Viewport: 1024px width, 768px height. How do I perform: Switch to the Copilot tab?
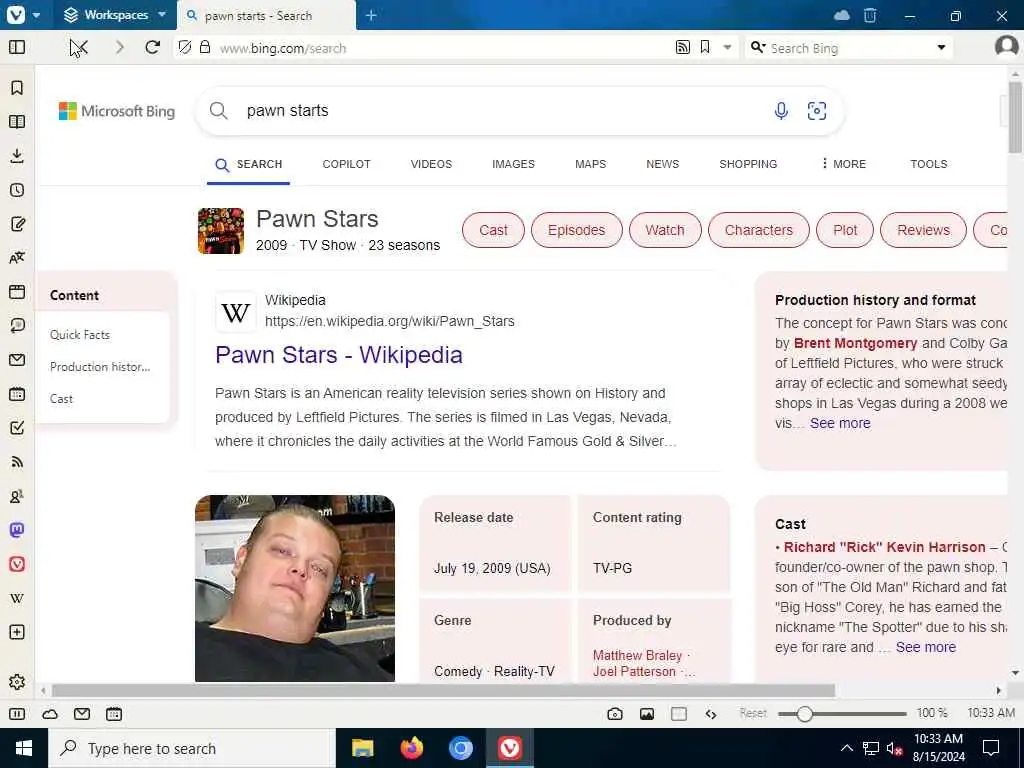tap(346, 164)
